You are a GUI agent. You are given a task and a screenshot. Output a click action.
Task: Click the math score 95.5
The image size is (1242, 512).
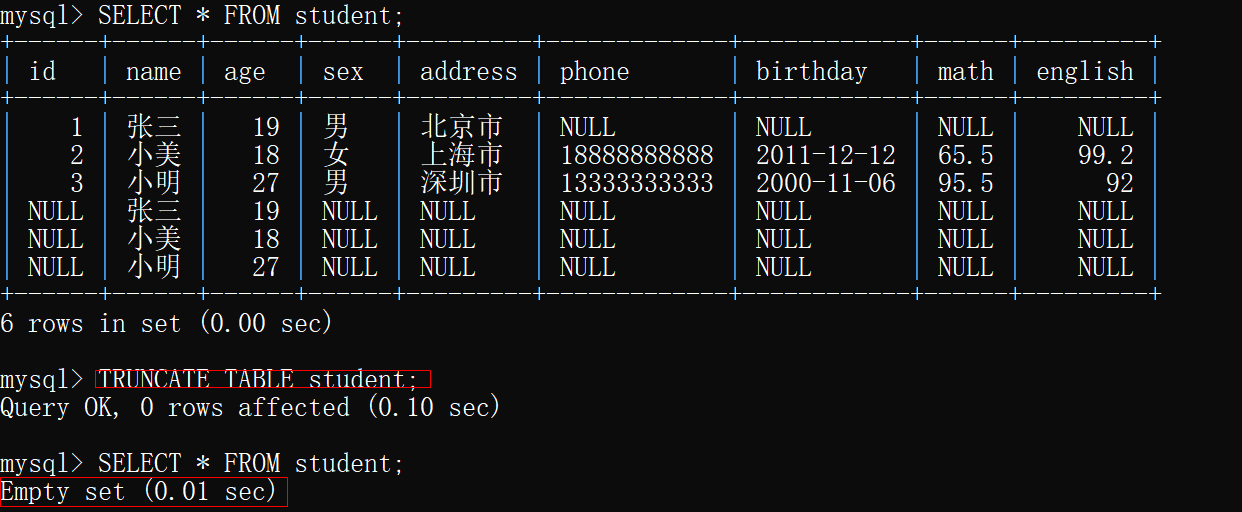click(x=965, y=184)
